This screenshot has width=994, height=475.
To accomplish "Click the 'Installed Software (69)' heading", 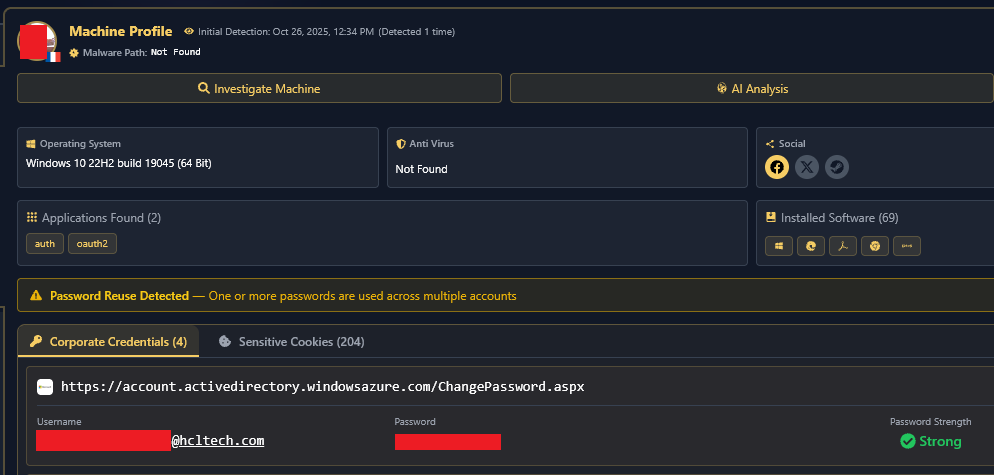I will pyautogui.click(x=839, y=218).
